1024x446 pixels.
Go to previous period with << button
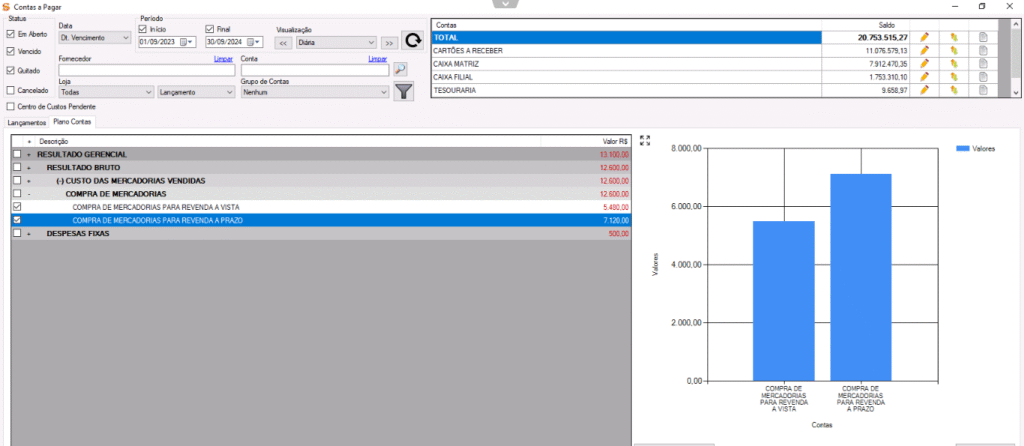[x=283, y=43]
